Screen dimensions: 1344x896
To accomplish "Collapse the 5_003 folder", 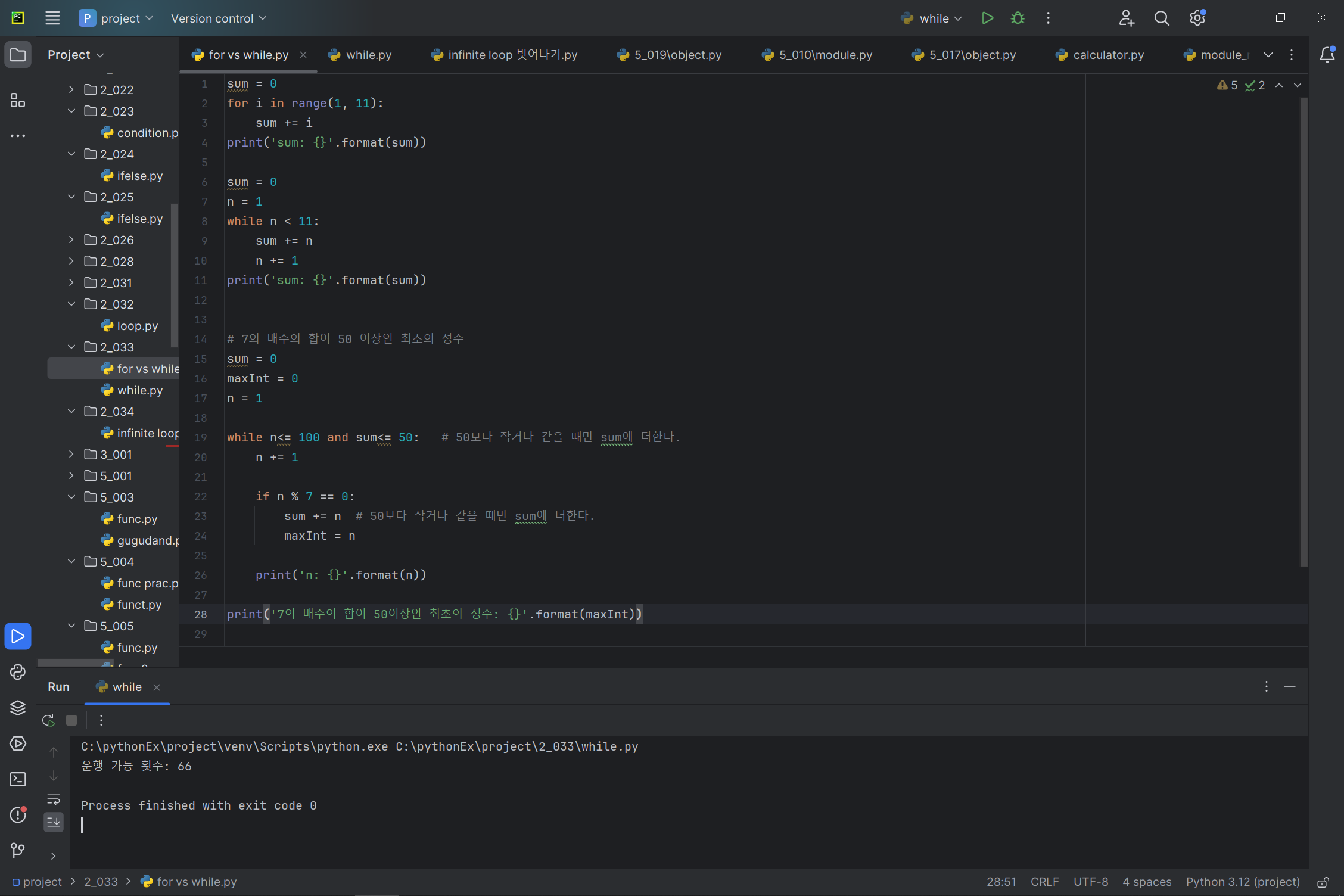I will (x=71, y=497).
